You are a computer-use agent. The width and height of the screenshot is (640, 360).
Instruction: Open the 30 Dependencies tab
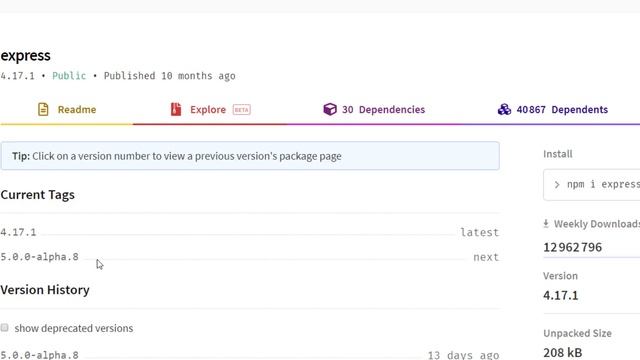[x=374, y=109]
